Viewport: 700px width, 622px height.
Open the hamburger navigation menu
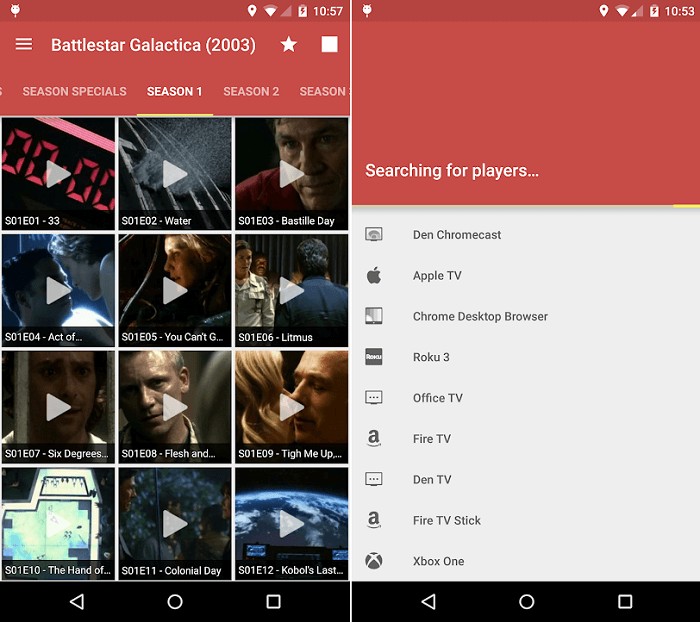tap(24, 44)
